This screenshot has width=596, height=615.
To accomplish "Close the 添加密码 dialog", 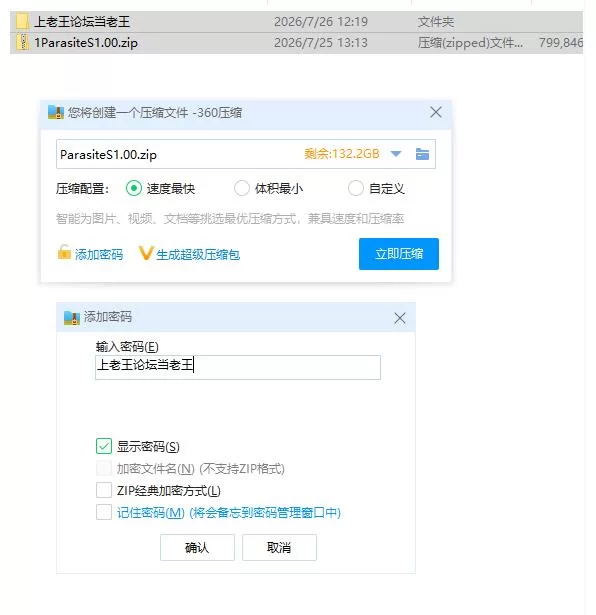I will (x=400, y=318).
